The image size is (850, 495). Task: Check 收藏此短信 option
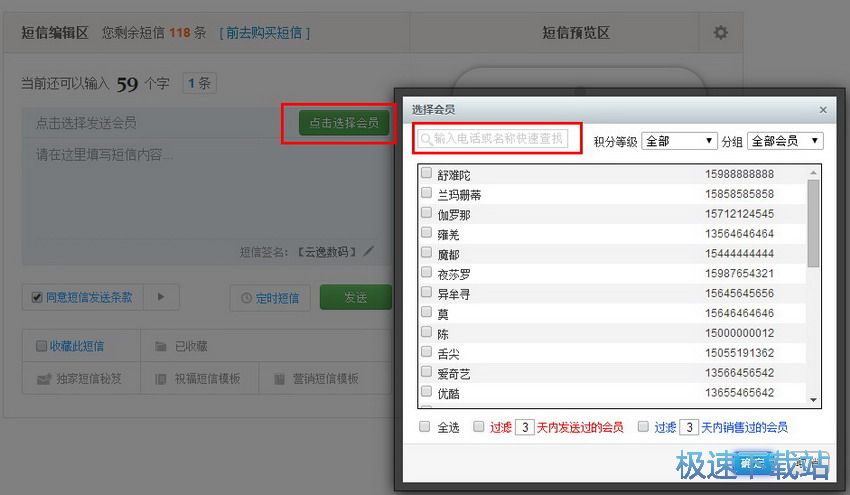[41, 346]
